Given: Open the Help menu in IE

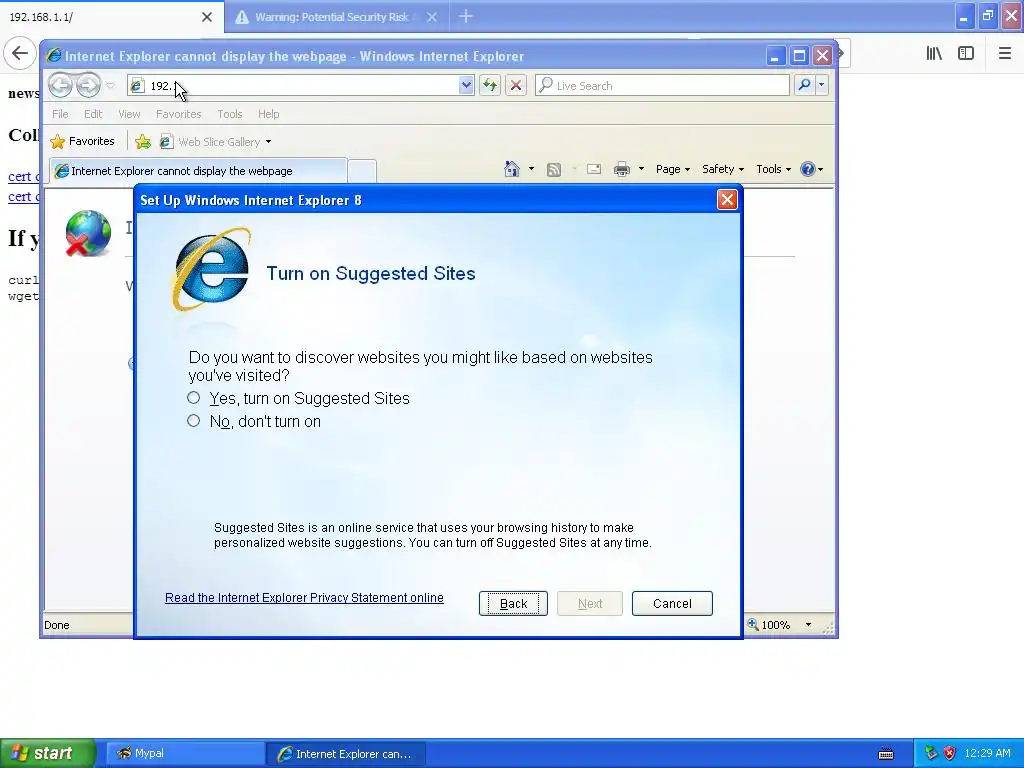Looking at the screenshot, I should (x=268, y=114).
